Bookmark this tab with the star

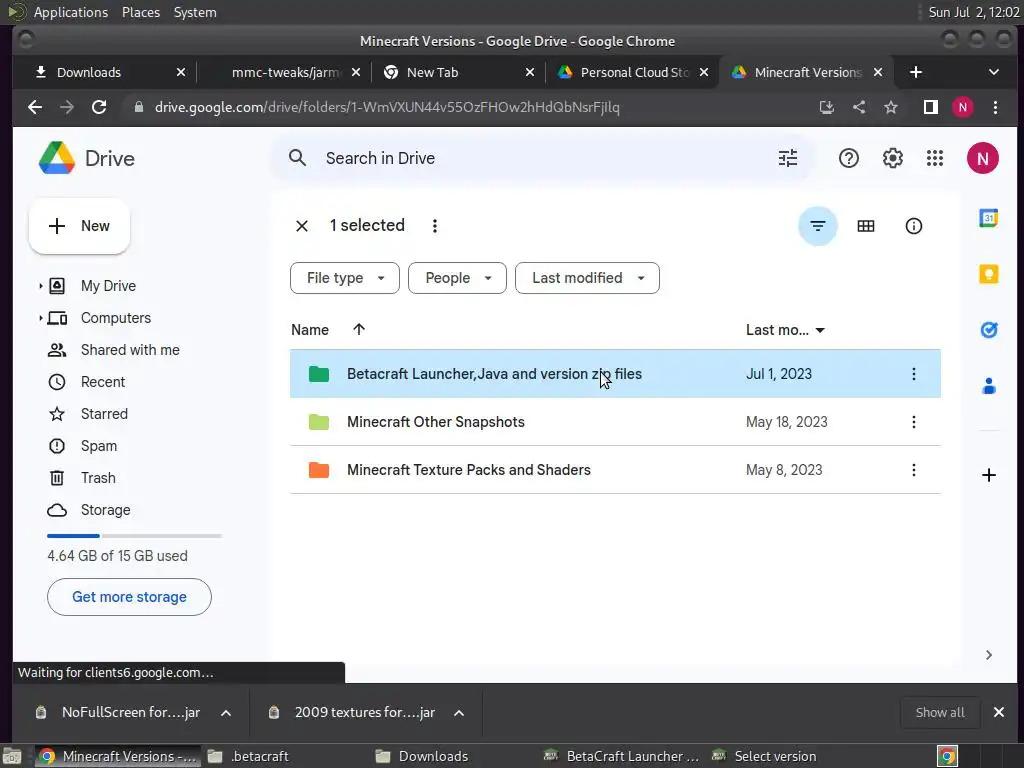[891, 107]
